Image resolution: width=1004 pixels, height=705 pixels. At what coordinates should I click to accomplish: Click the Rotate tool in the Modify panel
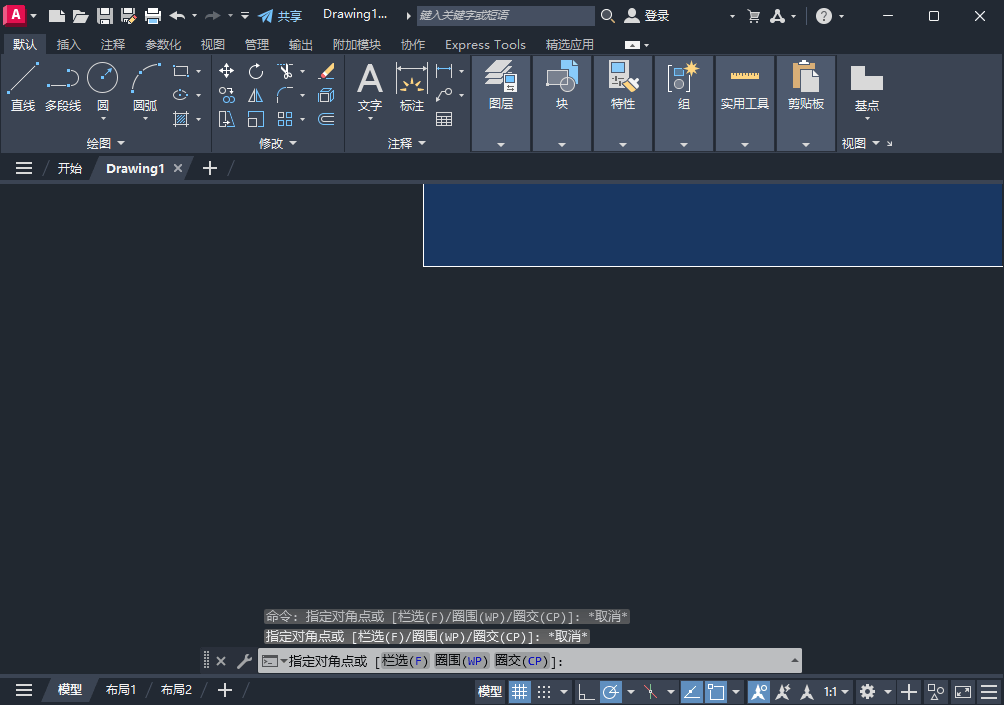tap(256, 71)
